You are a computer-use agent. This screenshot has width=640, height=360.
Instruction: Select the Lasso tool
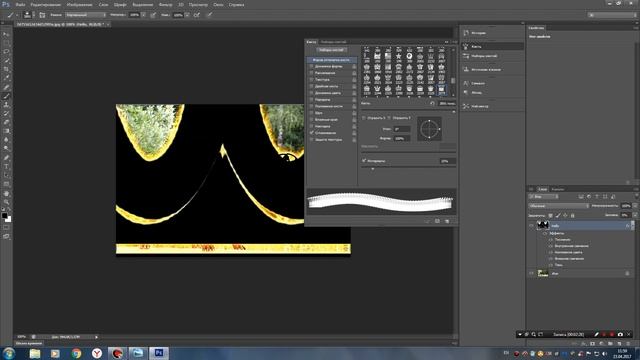click(6, 52)
